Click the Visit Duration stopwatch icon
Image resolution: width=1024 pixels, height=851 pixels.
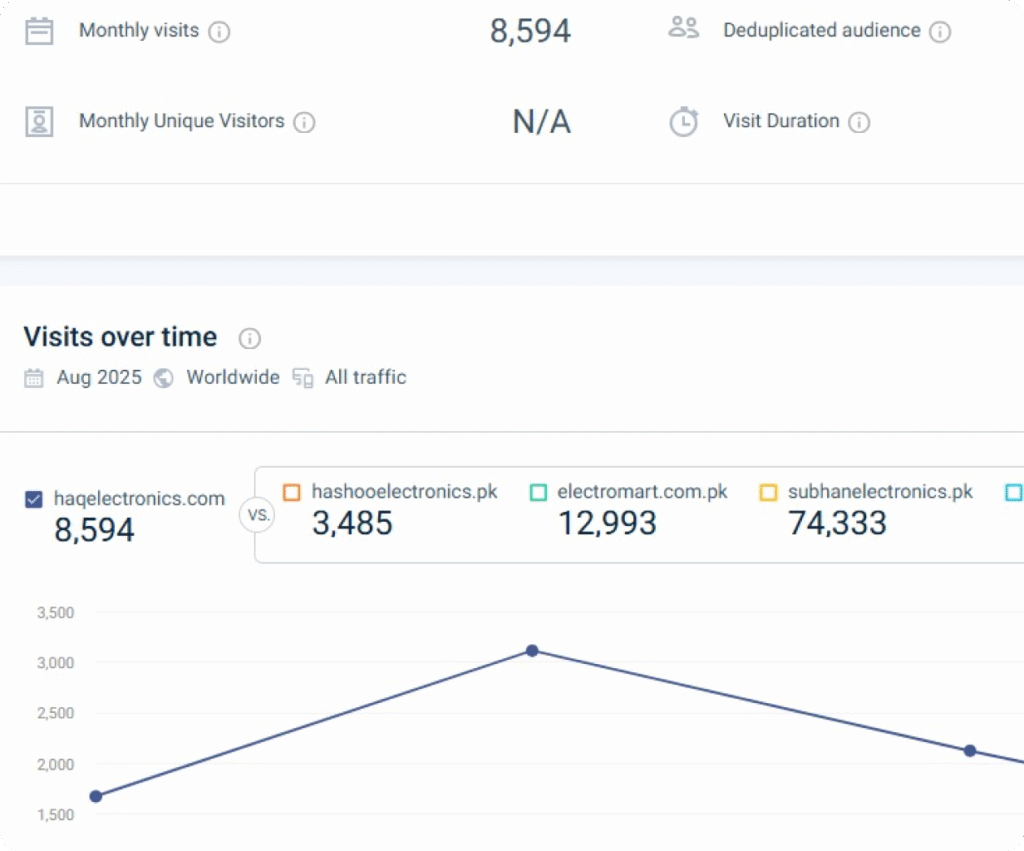coord(683,122)
